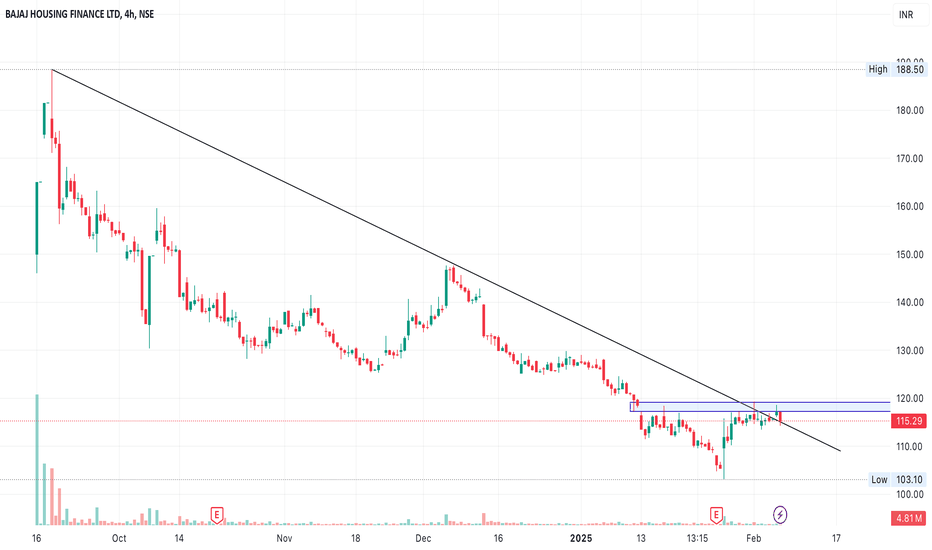932x550 pixels.
Task: Click the 100.00 price axis label
Action: pos(909,495)
